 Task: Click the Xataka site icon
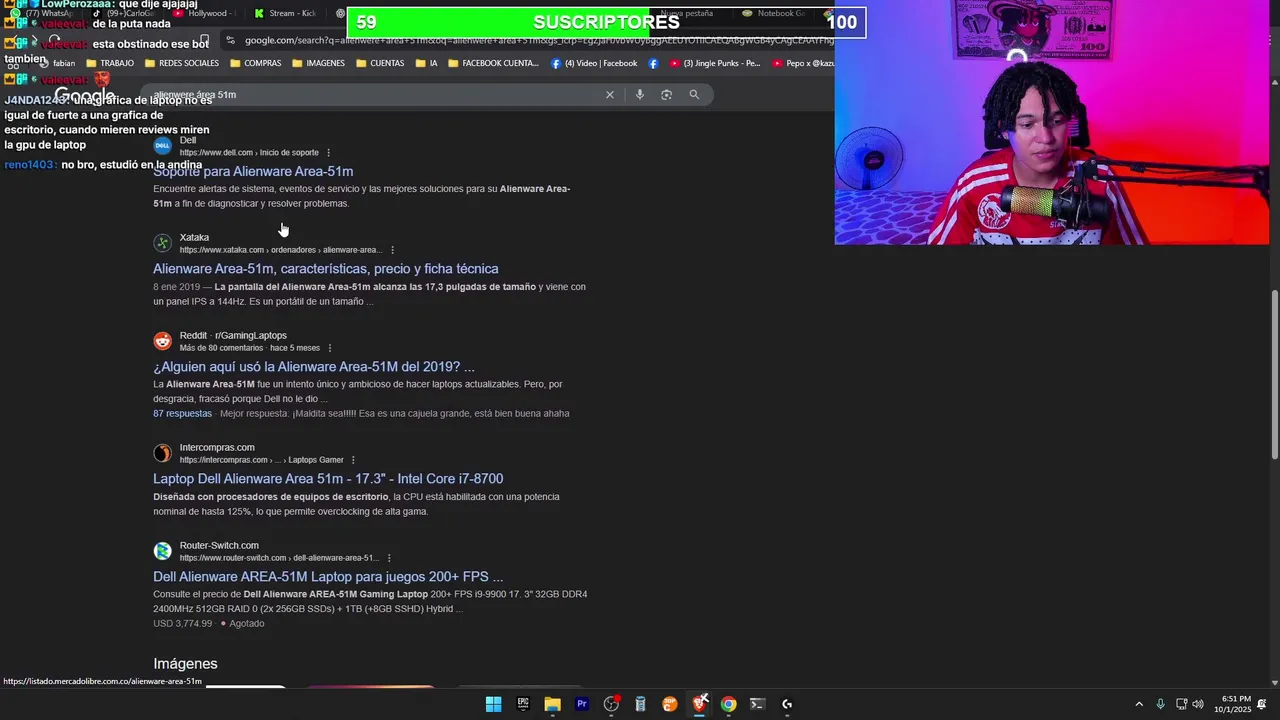tap(162, 243)
